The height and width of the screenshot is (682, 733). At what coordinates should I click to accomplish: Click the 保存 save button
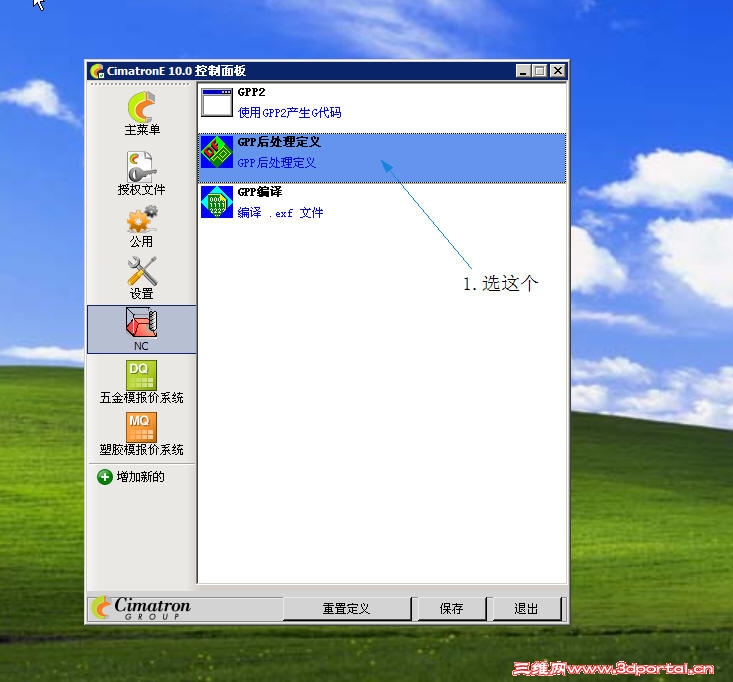coord(452,609)
